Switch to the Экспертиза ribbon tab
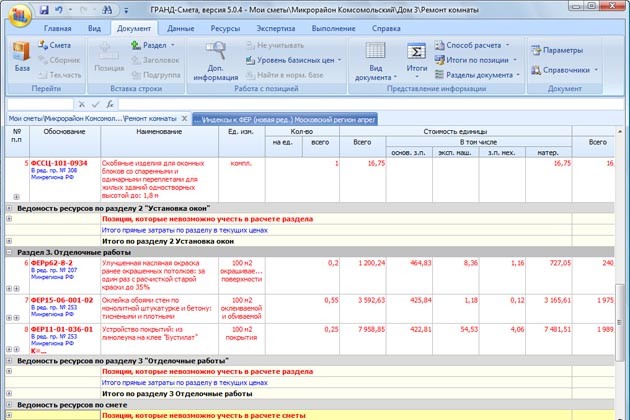This screenshot has width=630, height=420. click(x=276, y=29)
